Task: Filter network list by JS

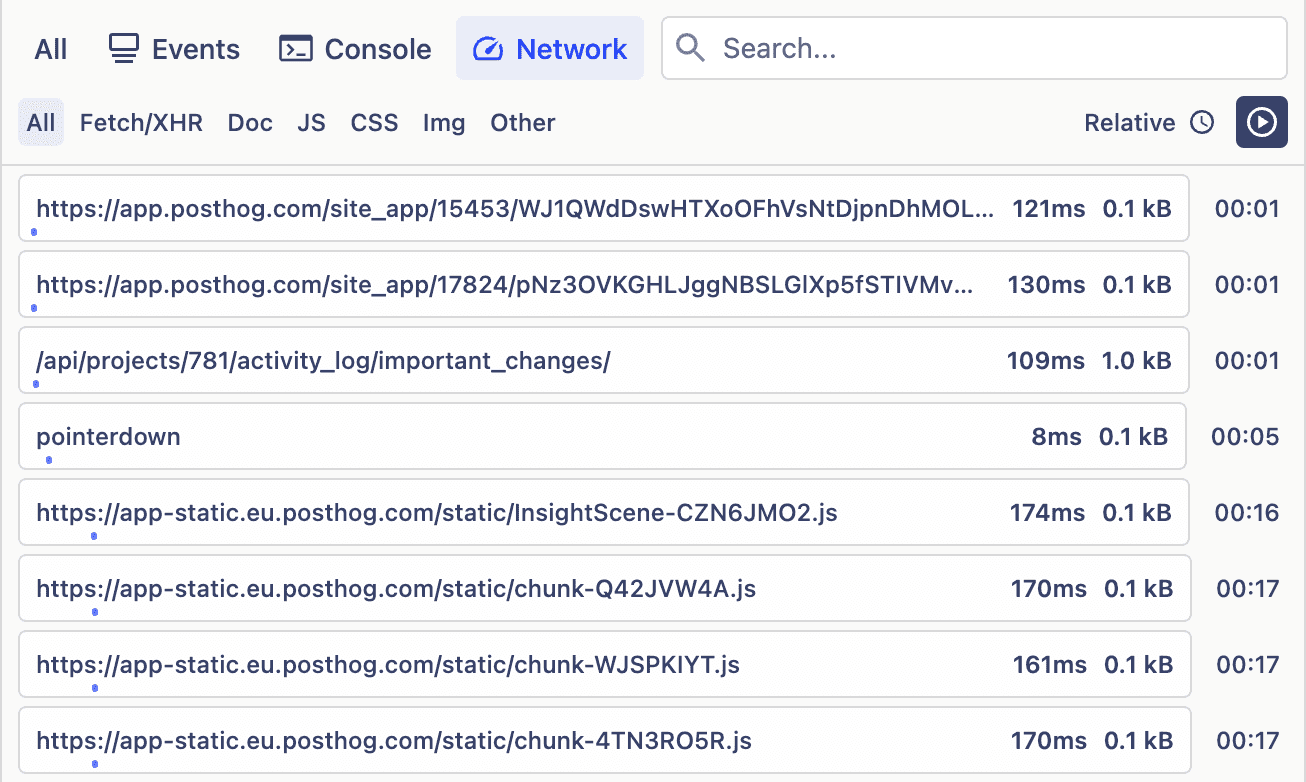Action: coord(311,123)
